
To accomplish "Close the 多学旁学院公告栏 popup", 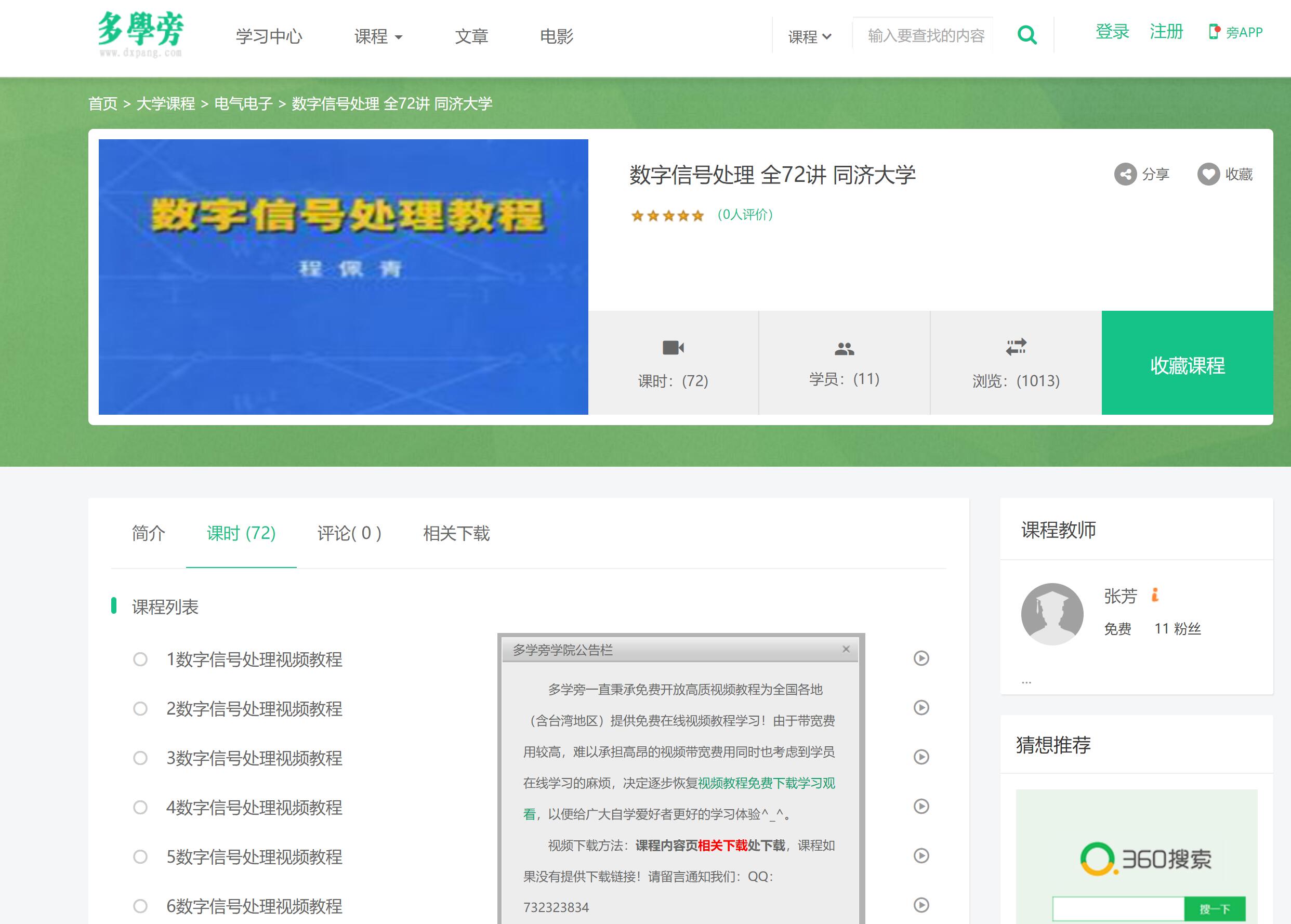I will [846, 649].
